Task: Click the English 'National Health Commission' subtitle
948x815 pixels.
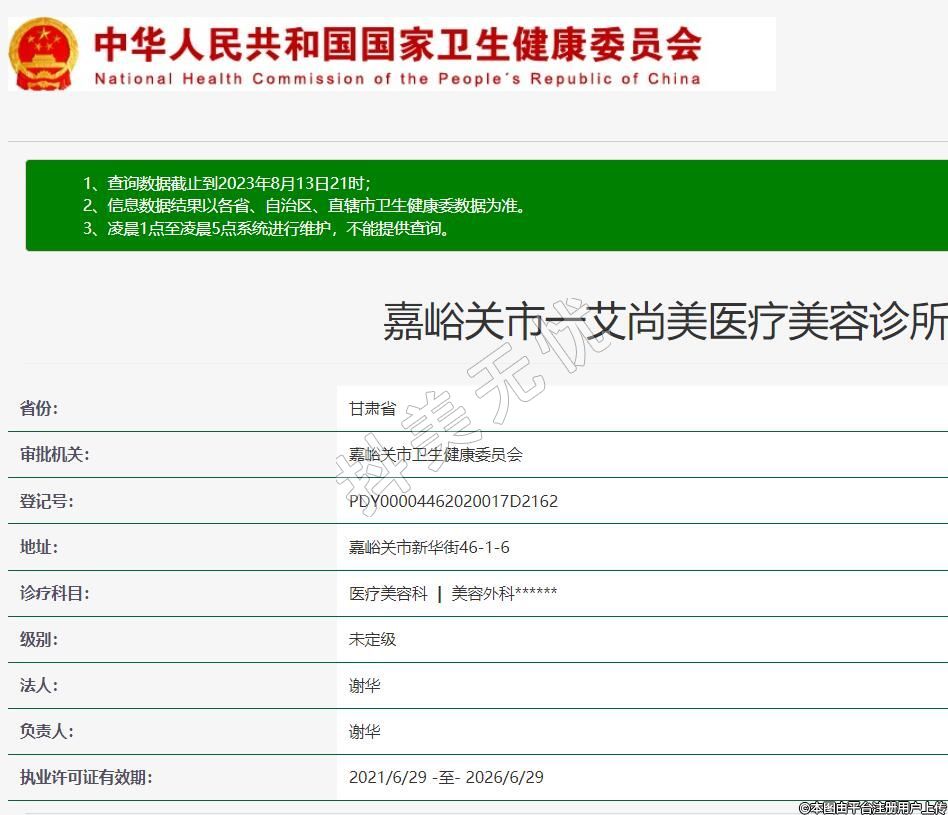Action: click(397, 79)
